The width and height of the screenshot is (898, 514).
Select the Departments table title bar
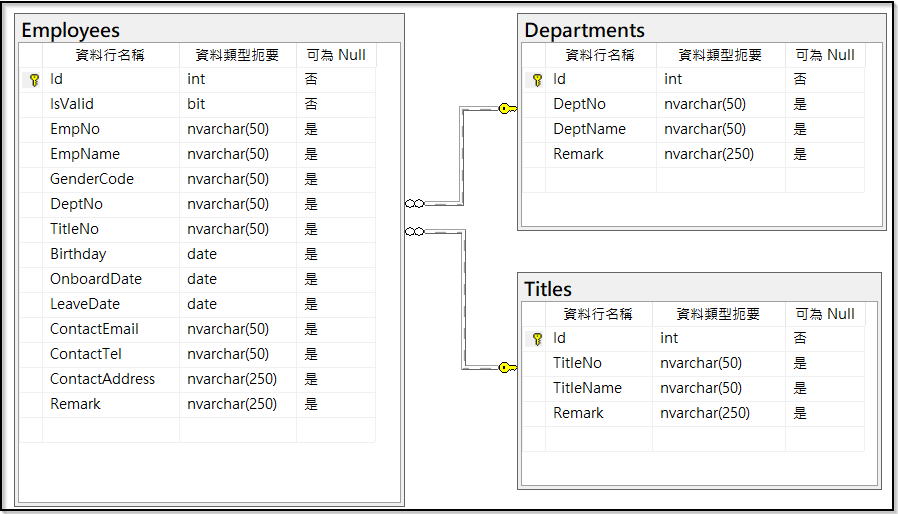[x=702, y=30]
